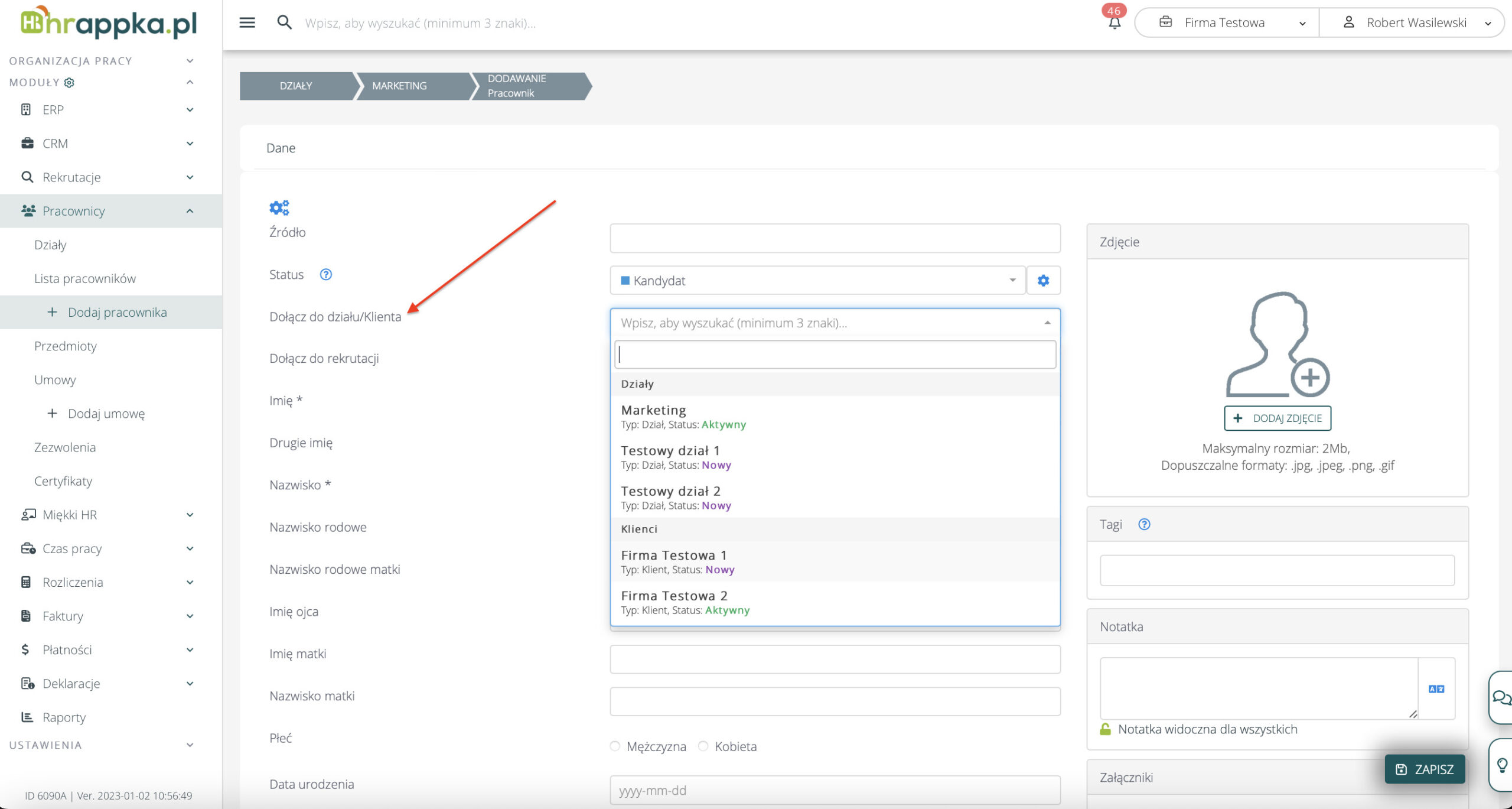Click the Tagi help question icon

click(x=1143, y=524)
